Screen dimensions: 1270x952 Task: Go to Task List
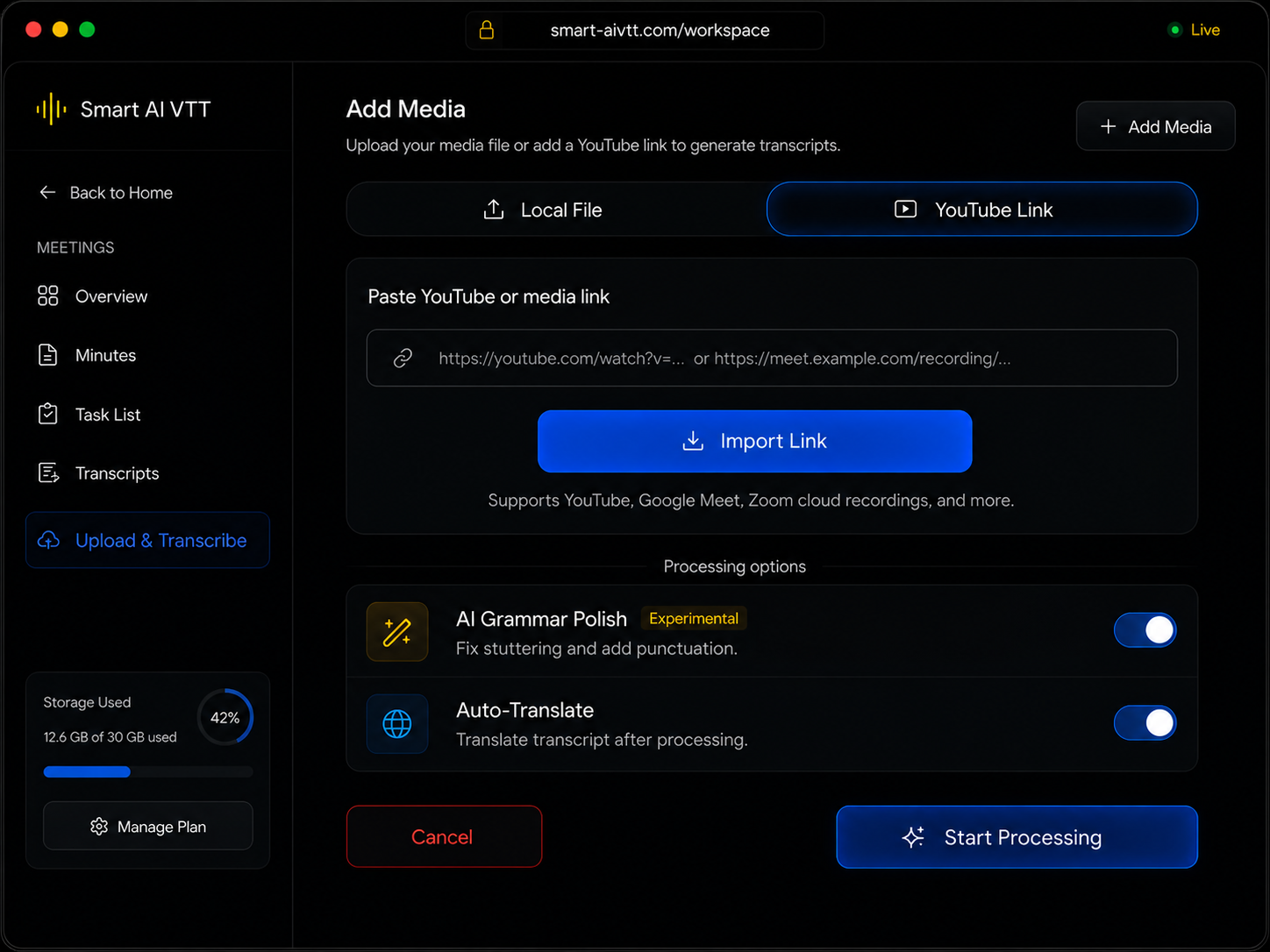tap(147, 415)
